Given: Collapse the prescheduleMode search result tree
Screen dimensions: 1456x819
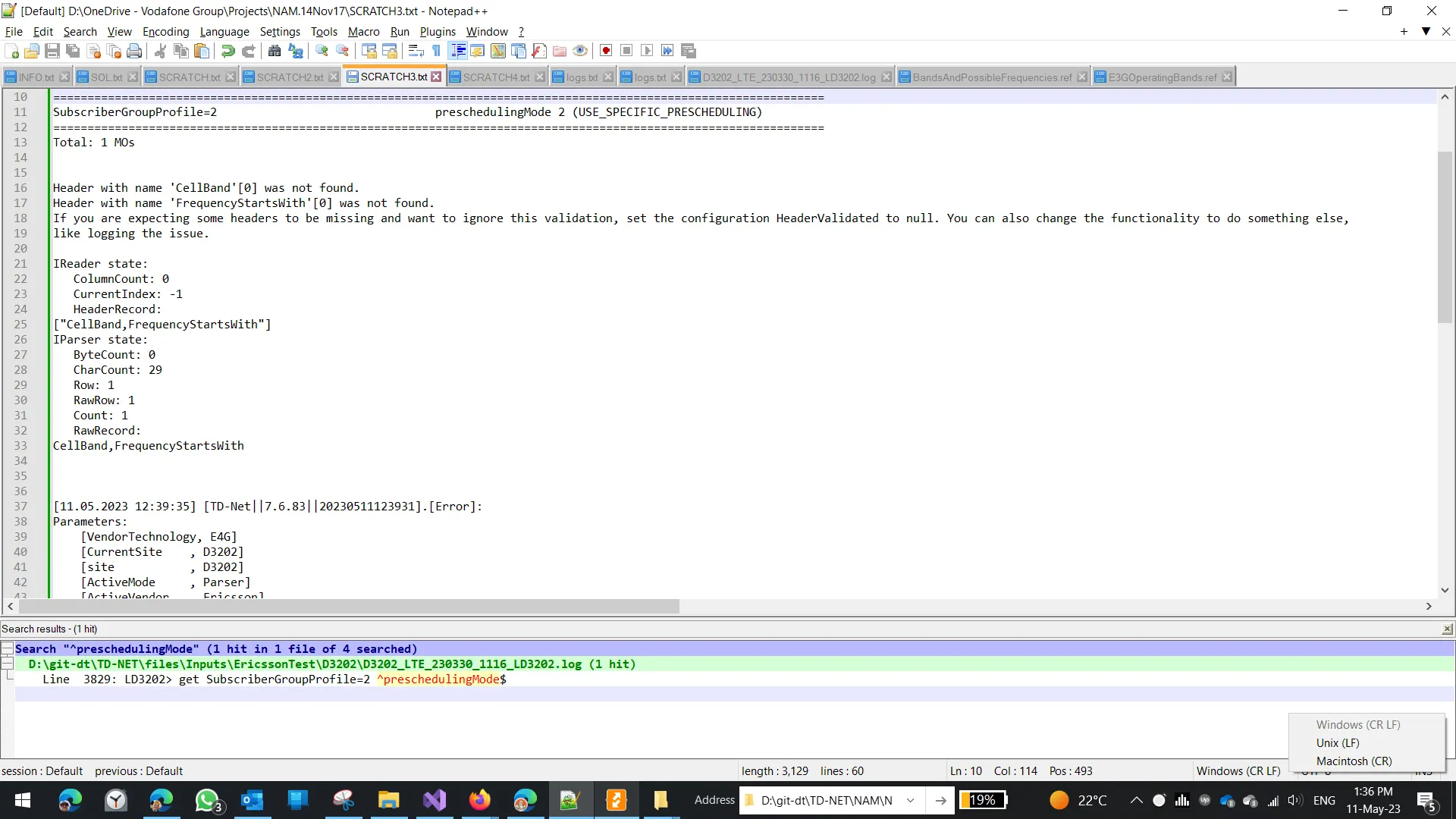Looking at the screenshot, I should point(7,648).
